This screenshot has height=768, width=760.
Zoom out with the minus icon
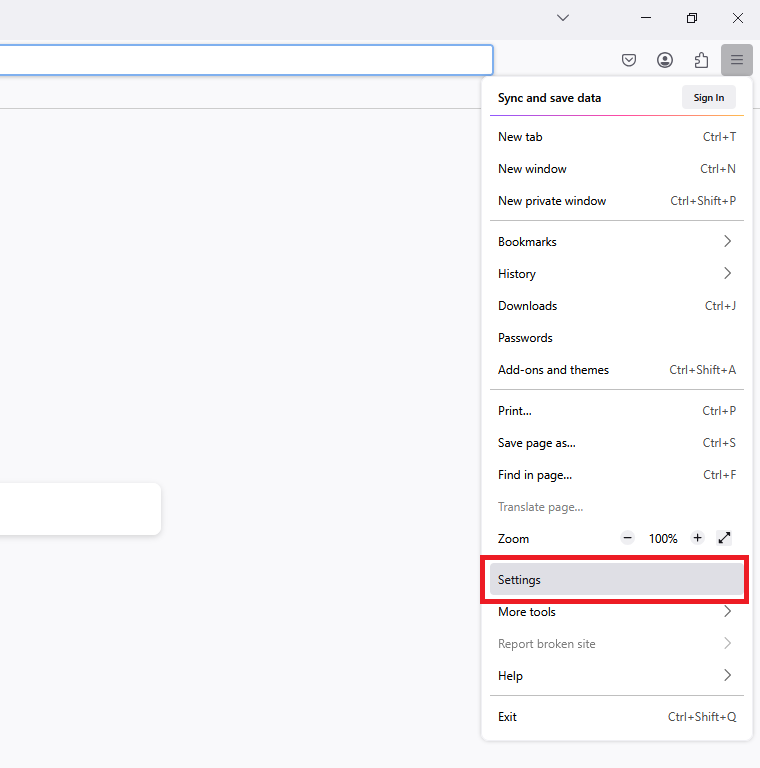[x=628, y=538]
